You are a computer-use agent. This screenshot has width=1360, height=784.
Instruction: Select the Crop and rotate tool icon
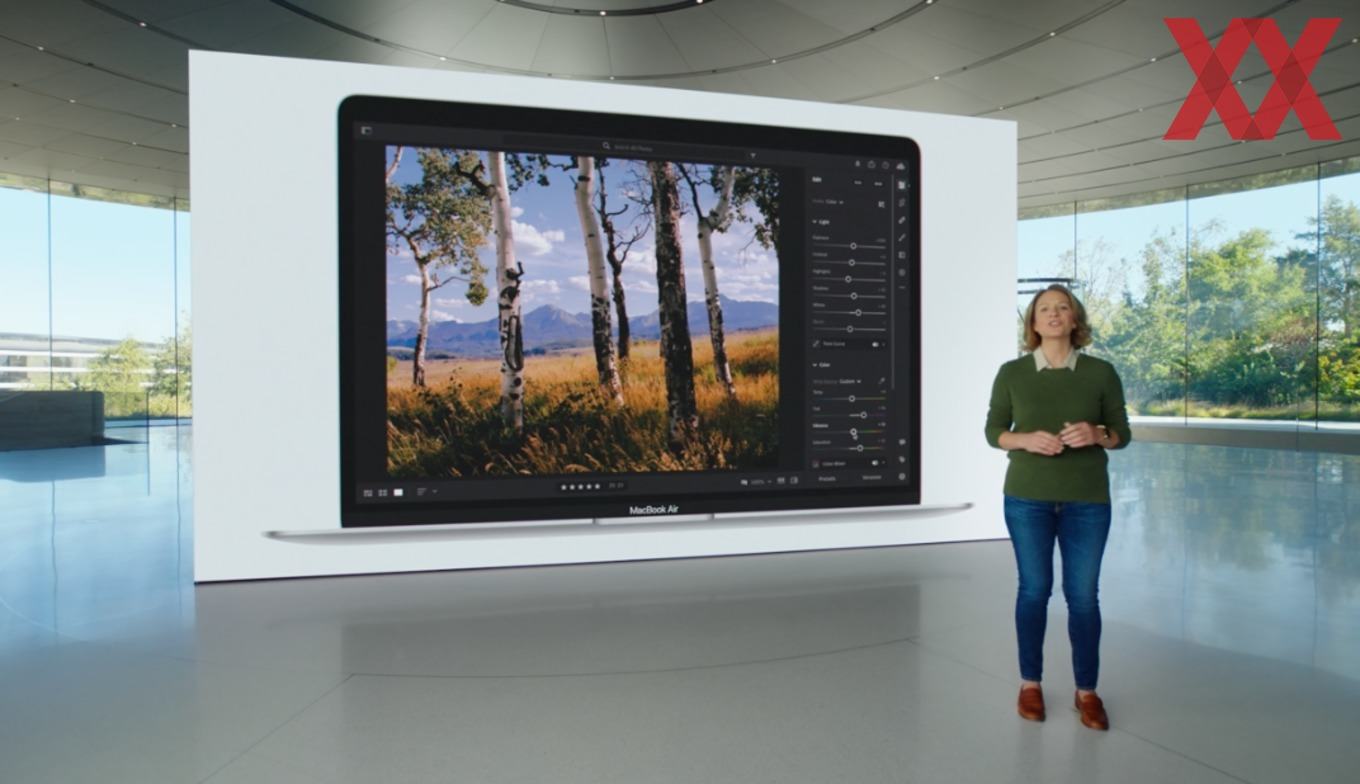[x=902, y=202]
